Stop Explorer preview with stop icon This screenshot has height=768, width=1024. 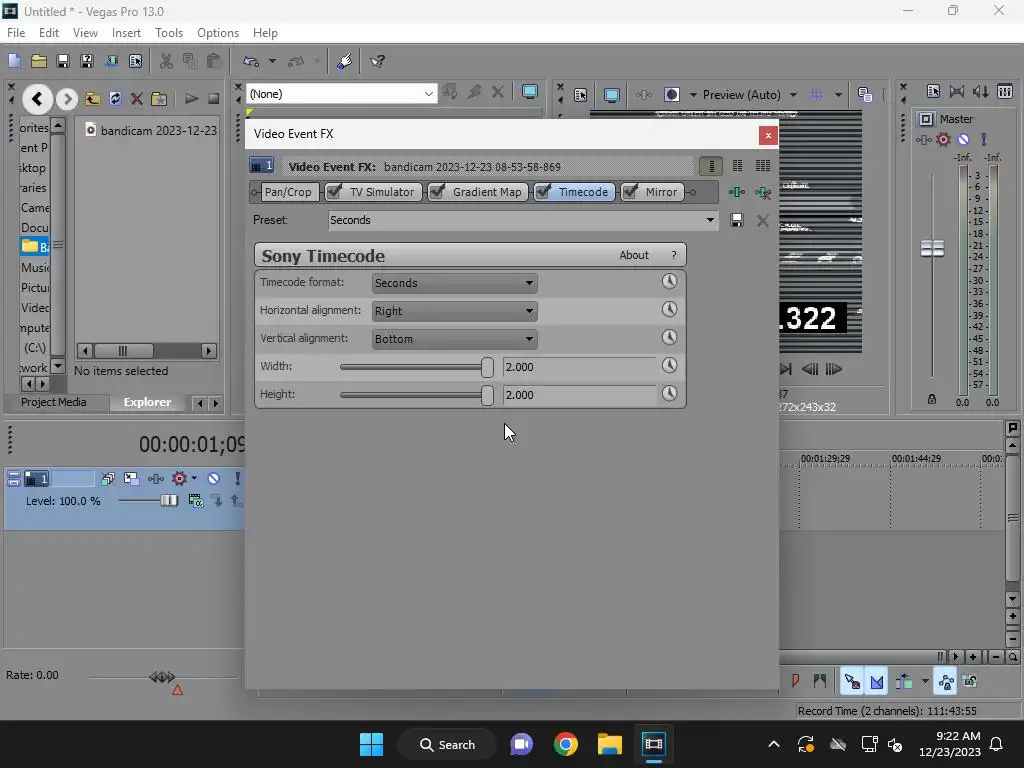214,99
